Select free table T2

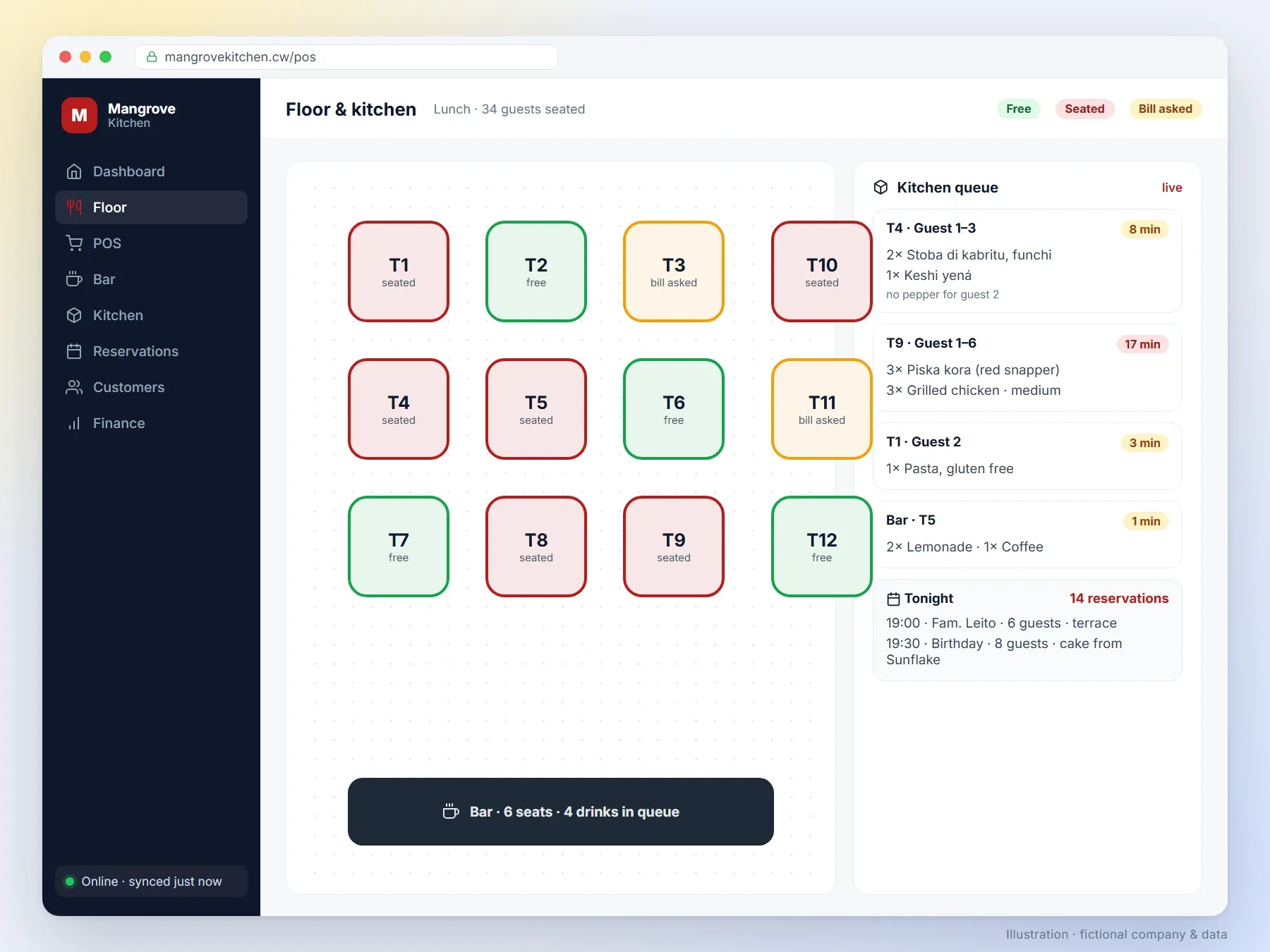pos(536,271)
